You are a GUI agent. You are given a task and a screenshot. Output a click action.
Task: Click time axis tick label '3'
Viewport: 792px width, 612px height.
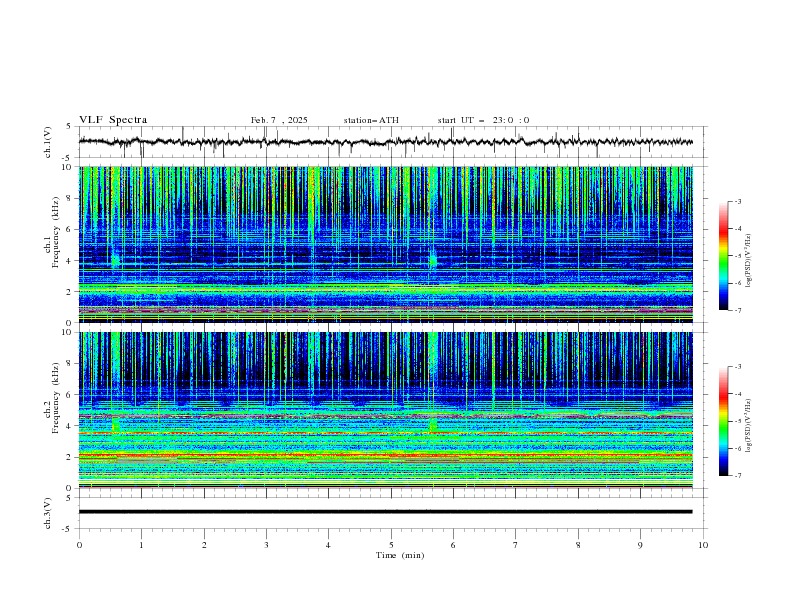point(266,545)
